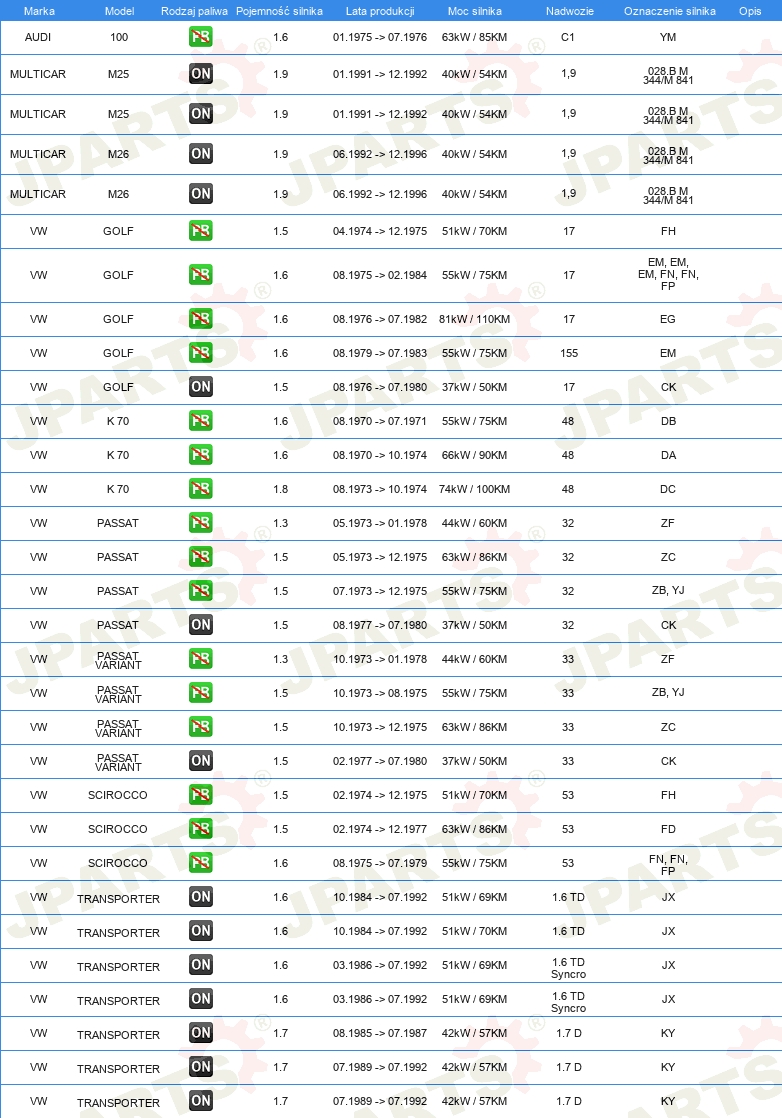The height and width of the screenshot is (1118, 782).
Task: Click the '74kW / 100KM' power cell
Action: [x=474, y=489]
